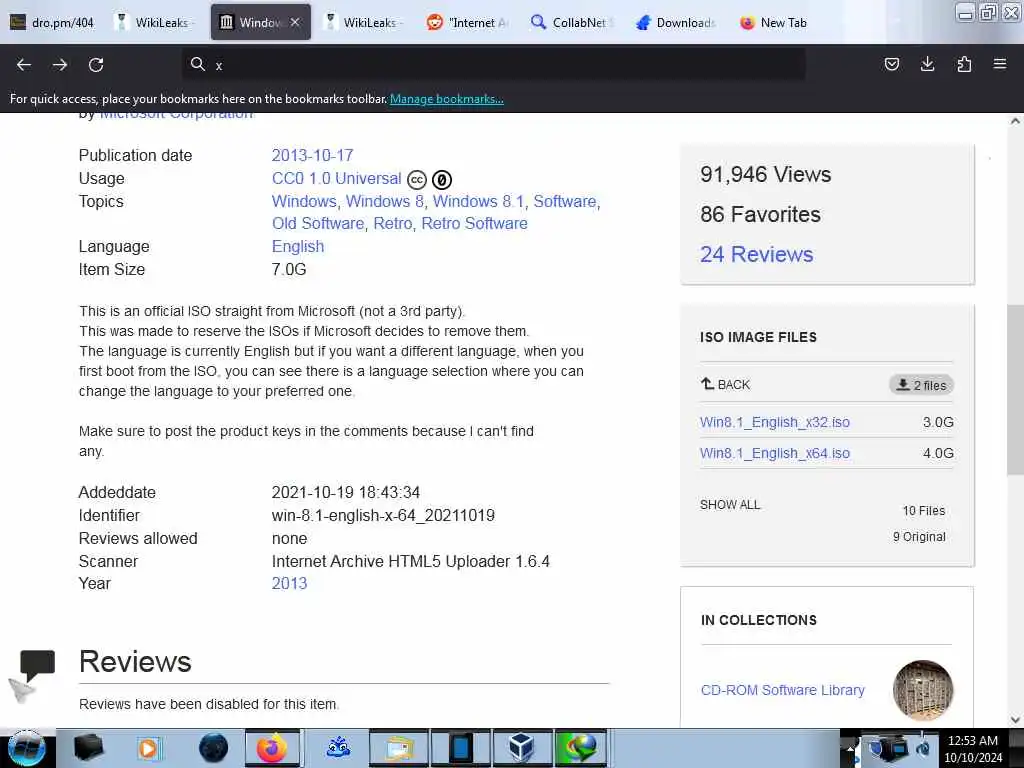The width and height of the screenshot is (1024, 768).
Task: Open the Old Software topic link
Action: click(x=318, y=223)
